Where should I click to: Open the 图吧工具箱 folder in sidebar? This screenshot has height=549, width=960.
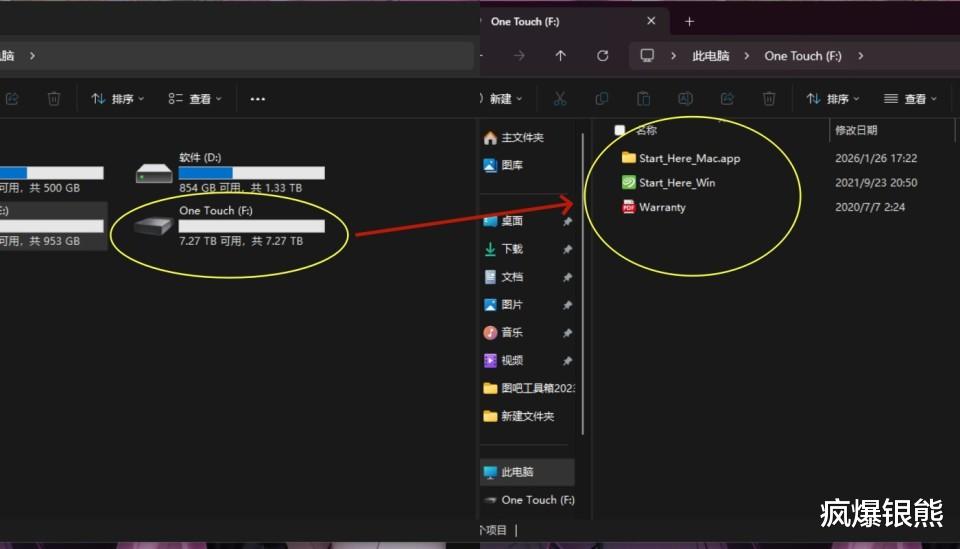point(529,388)
